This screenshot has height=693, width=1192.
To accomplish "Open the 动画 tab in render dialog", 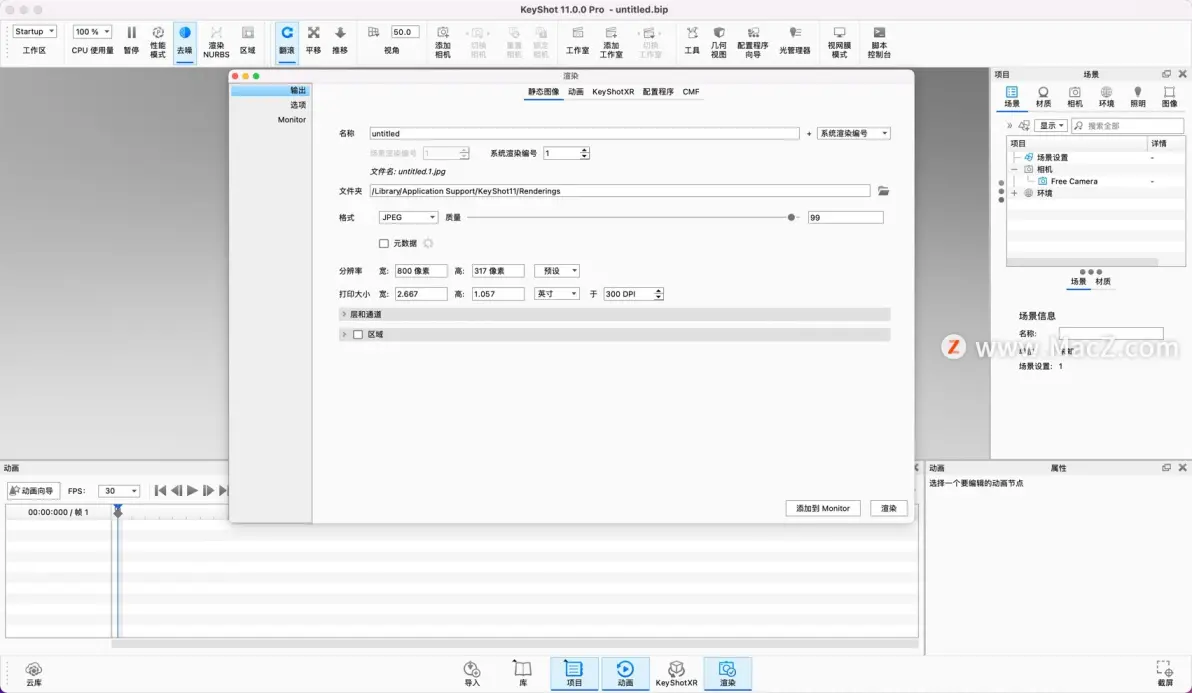I will 575,92.
